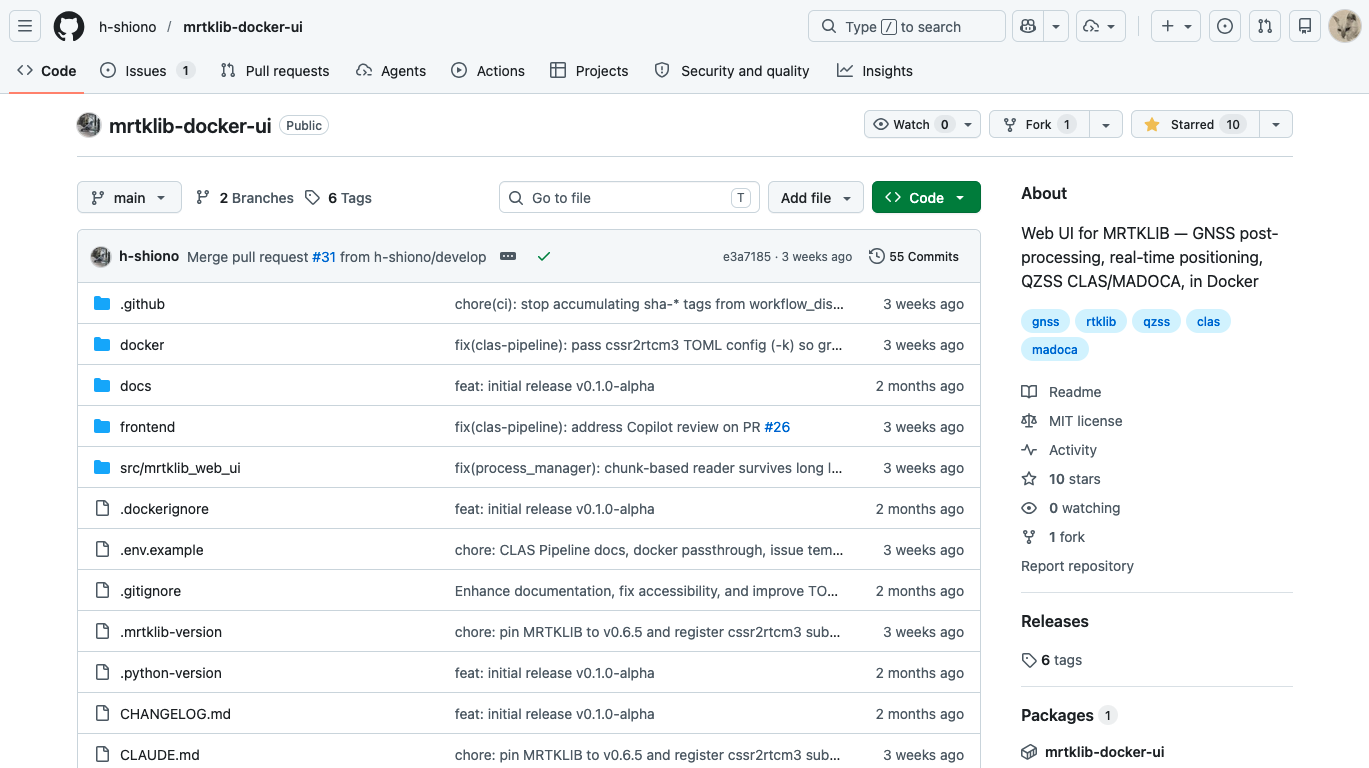Switch to the Agents tab
1369x768 pixels.
(391, 71)
